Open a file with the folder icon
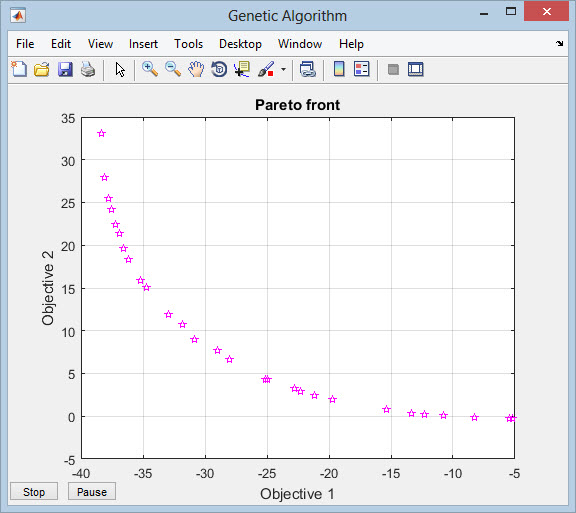Viewport: 576px width, 513px height. [42, 69]
